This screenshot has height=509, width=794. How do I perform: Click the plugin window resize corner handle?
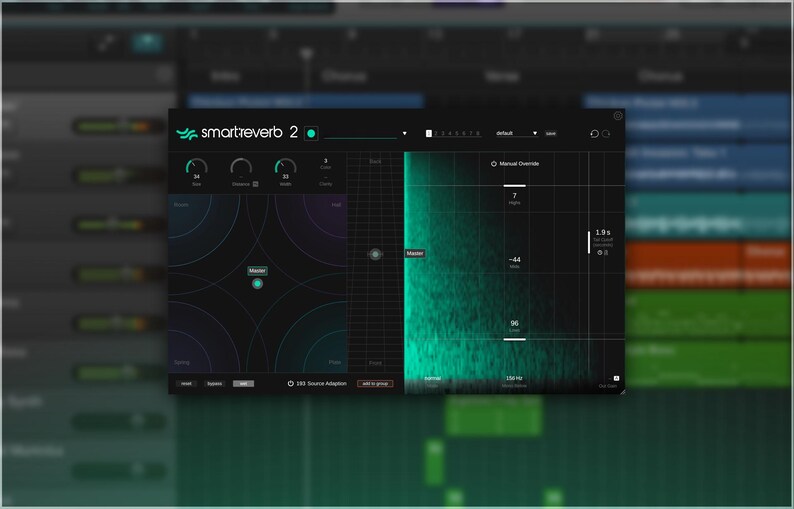point(622,391)
